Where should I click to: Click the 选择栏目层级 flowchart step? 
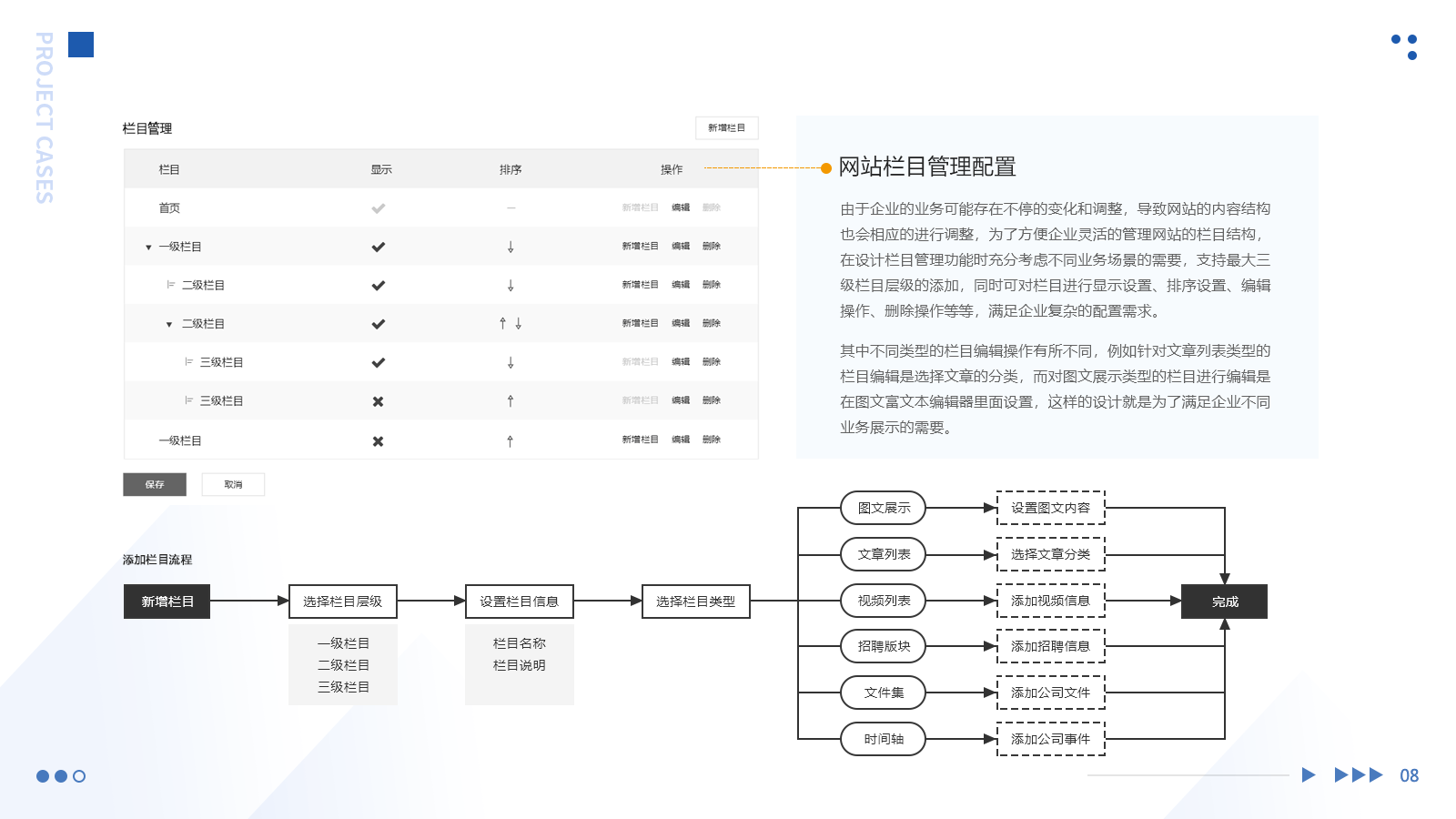tap(343, 602)
